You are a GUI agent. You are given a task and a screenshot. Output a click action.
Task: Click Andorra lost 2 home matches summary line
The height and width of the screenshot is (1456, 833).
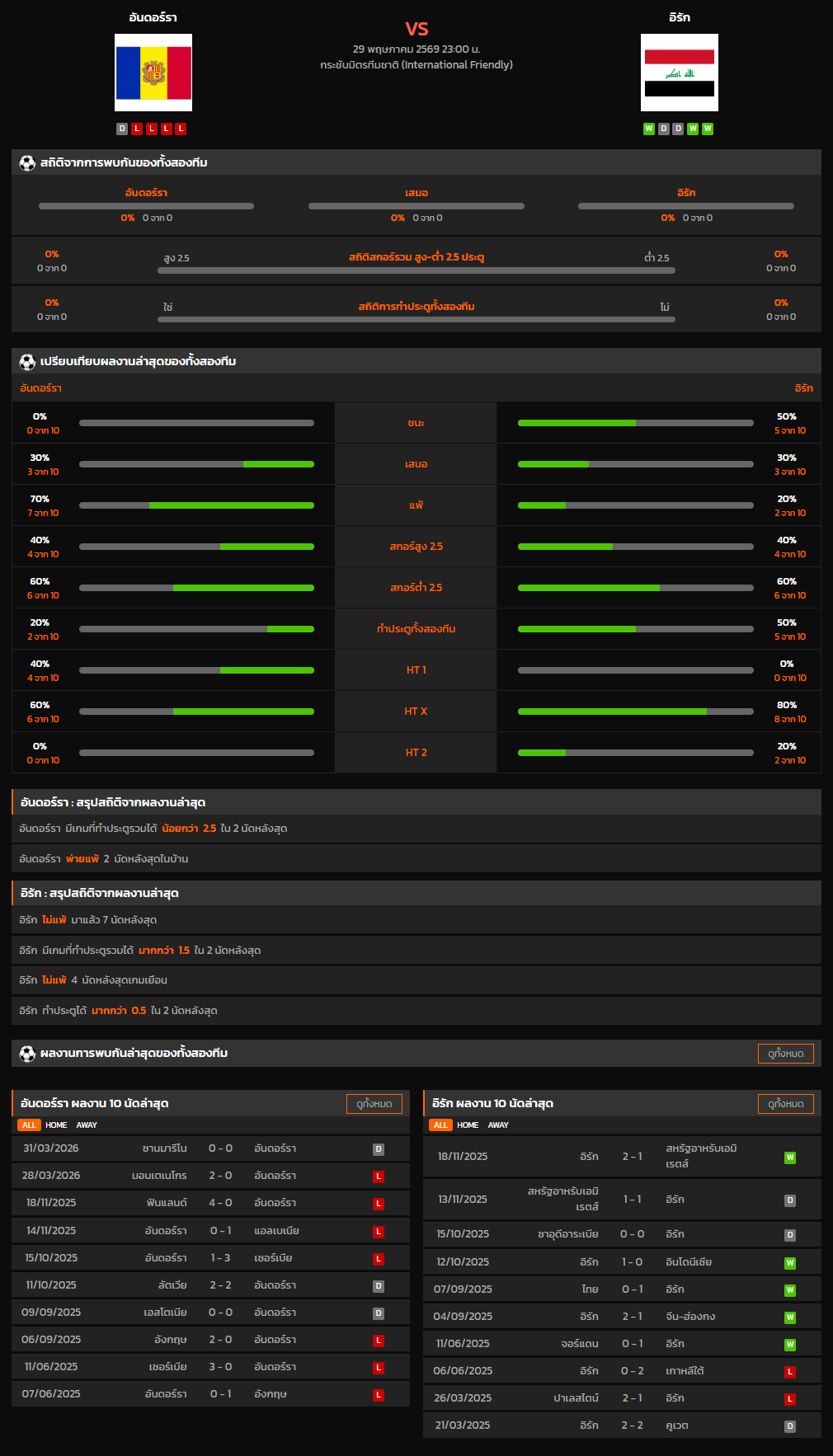point(416,859)
